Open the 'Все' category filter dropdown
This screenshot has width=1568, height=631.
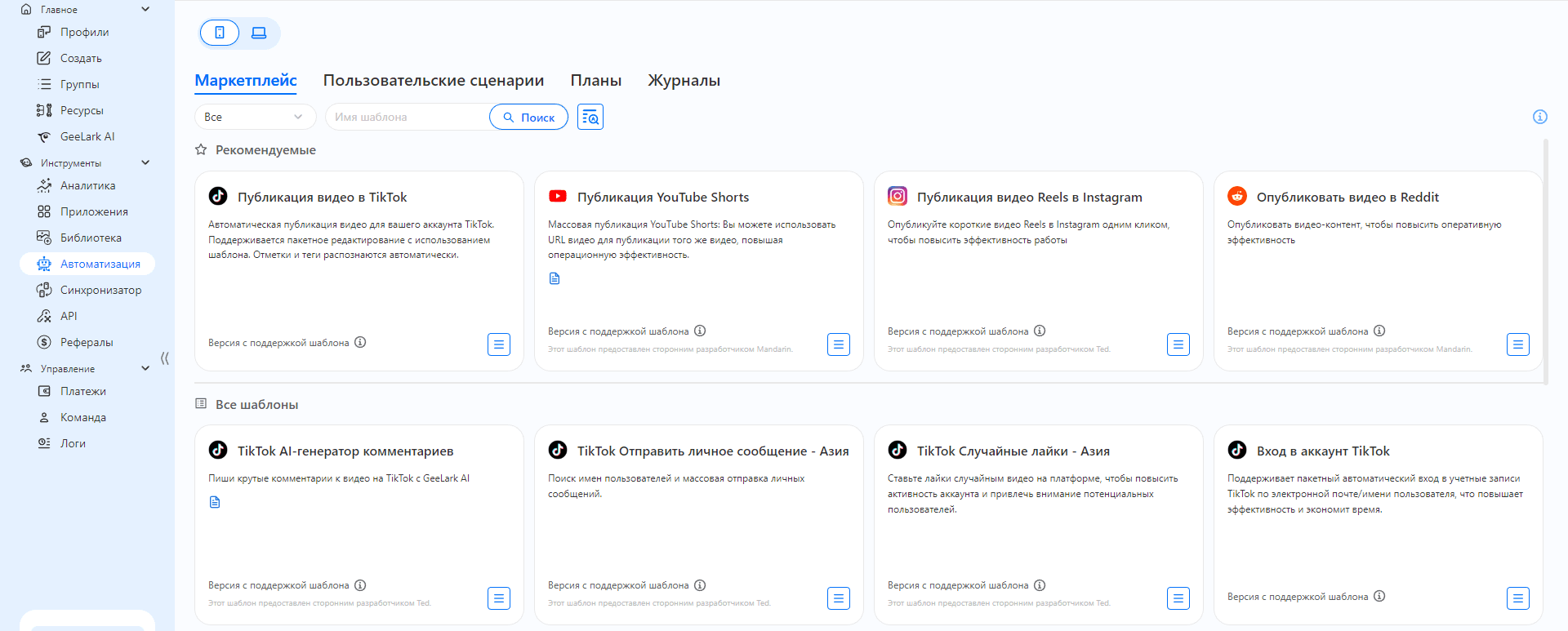(255, 117)
